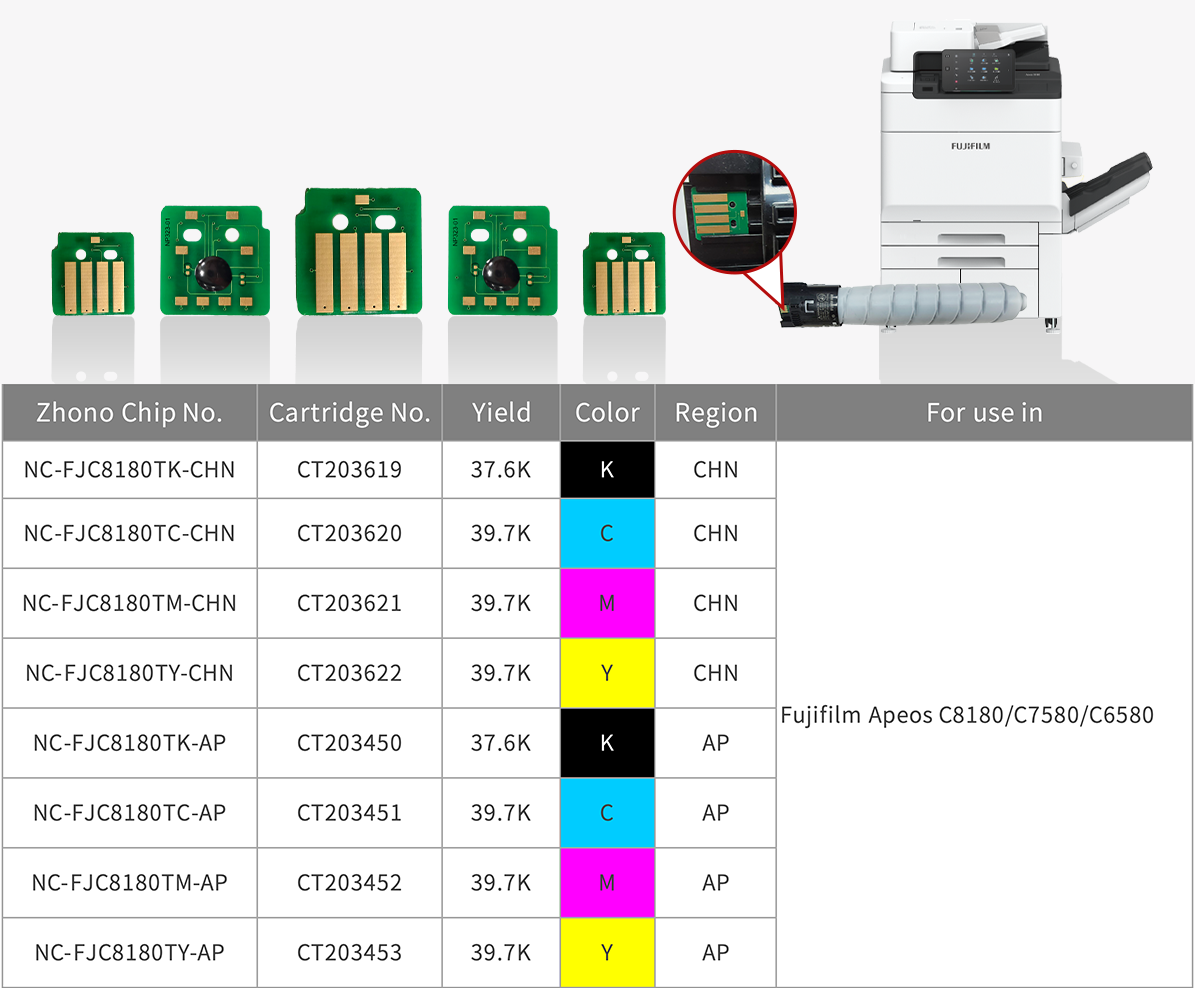Viewport: 1195px width, 988px height.
Task: Click the NC-FJC8180TY-AP chip number cell
Action: 130,953
